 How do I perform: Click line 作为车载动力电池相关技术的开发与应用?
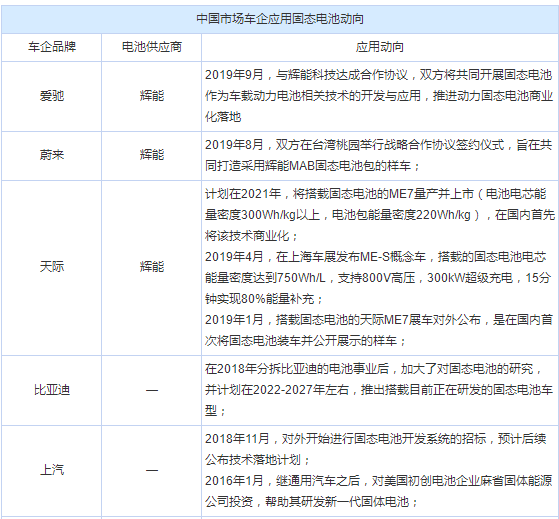point(379,96)
